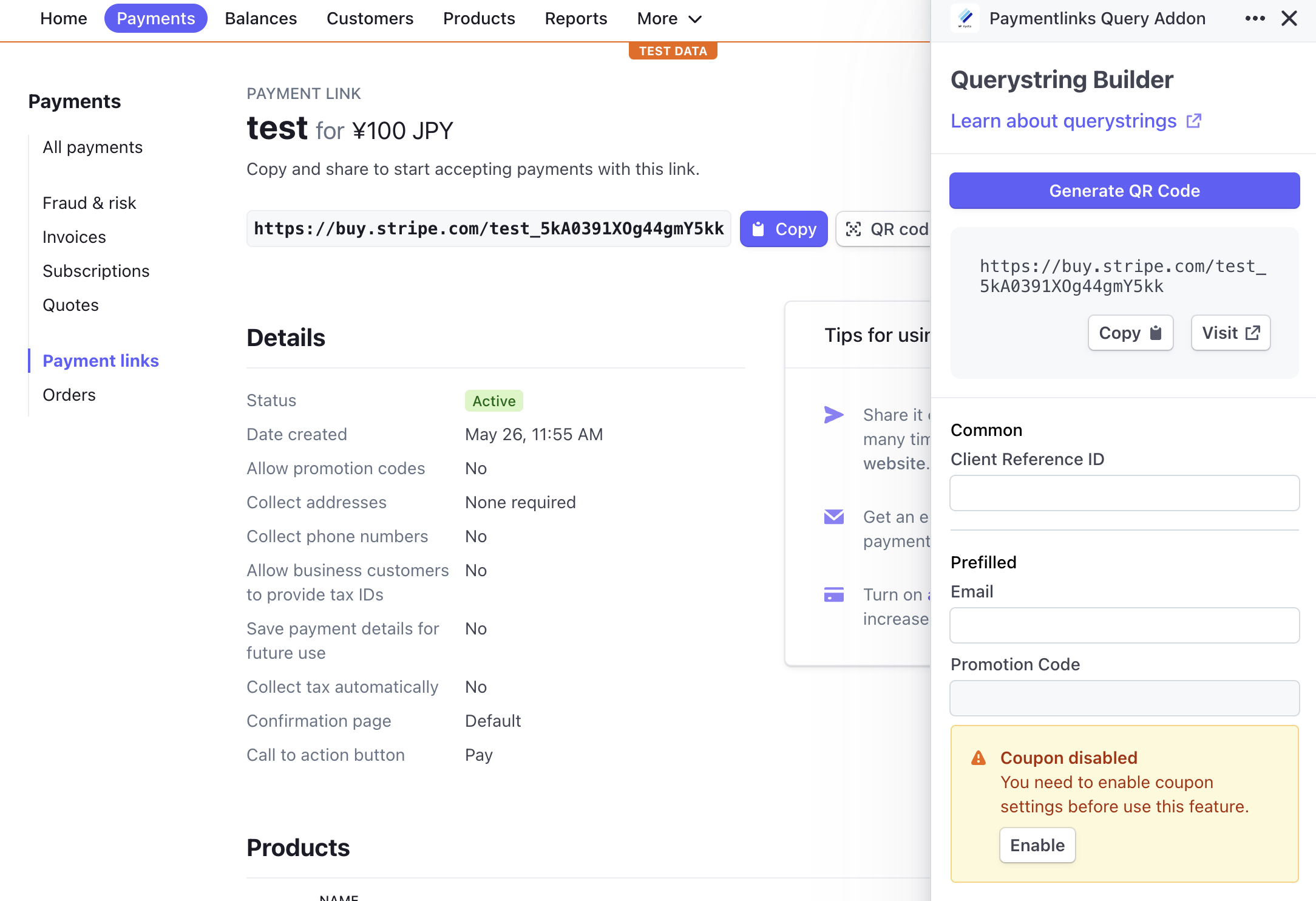Open the addon overflow menu with three dots
This screenshot has width=1316, height=901.
[1255, 18]
